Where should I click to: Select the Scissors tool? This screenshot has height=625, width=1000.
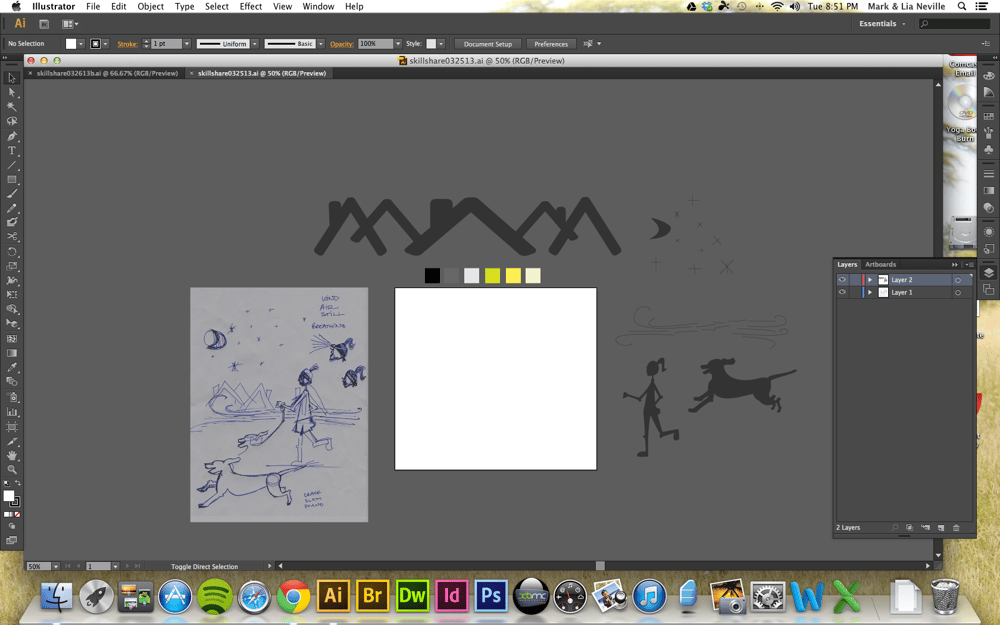coord(11,237)
